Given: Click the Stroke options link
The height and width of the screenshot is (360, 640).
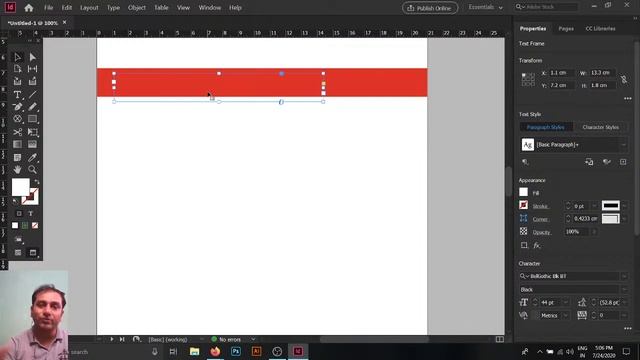Looking at the screenshot, I should click(540, 206).
